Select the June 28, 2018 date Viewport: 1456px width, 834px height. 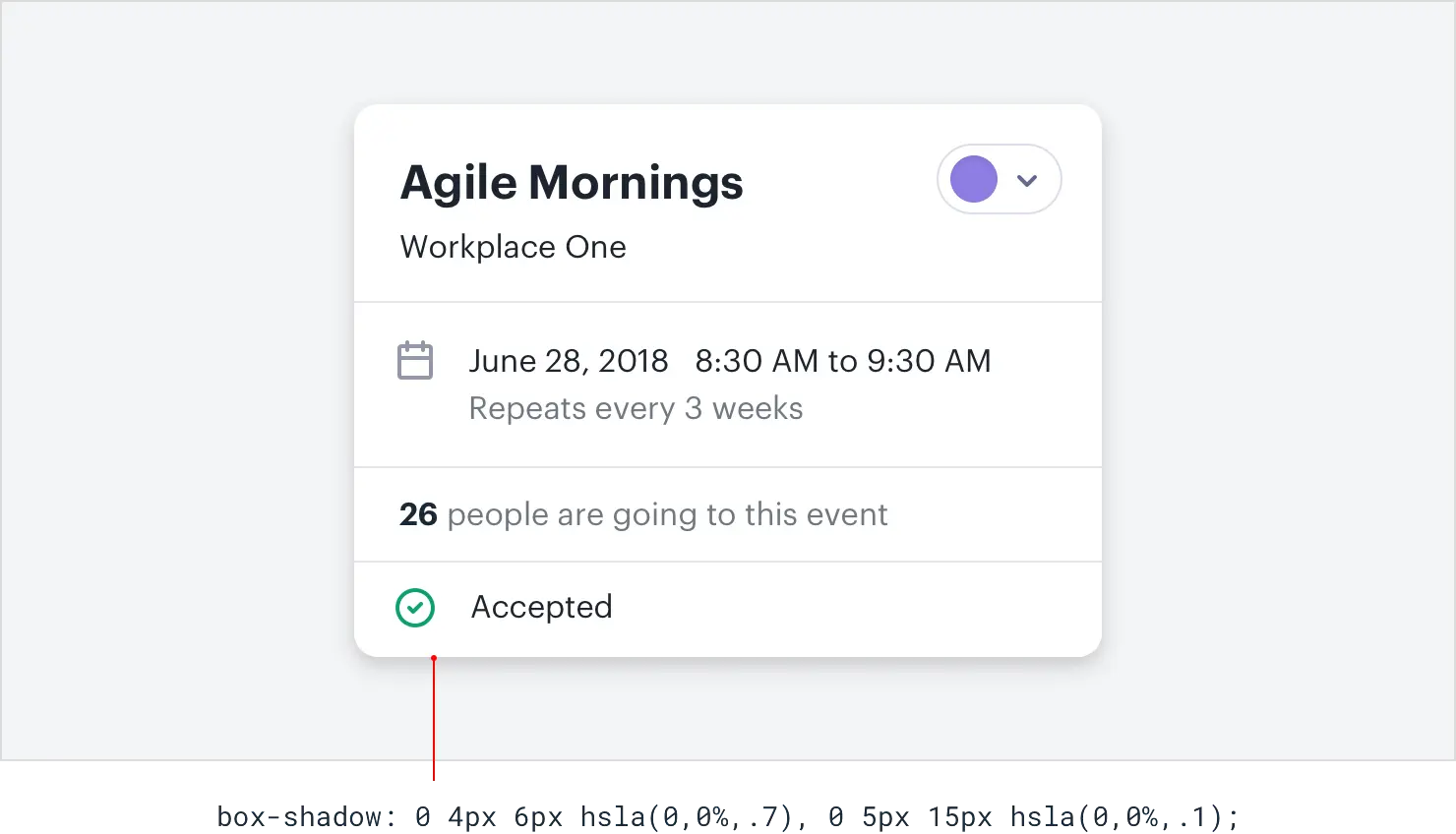(569, 361)
